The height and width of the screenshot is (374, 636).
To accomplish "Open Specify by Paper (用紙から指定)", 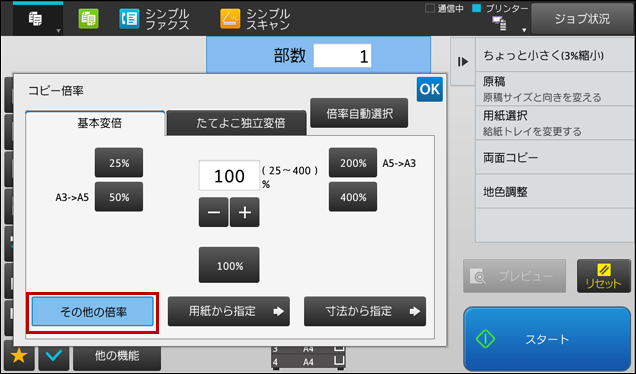I will 229,312.
